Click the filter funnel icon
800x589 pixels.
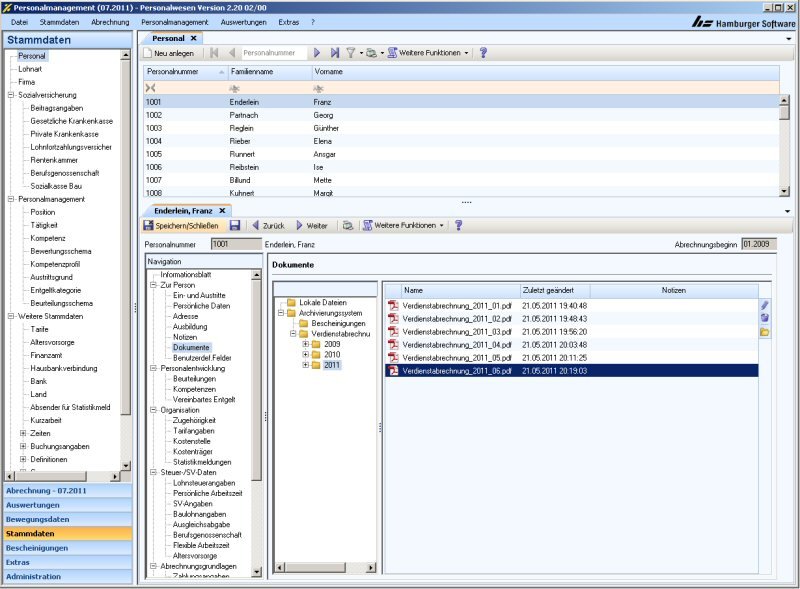pyautogui.click(x=351, y=52)
